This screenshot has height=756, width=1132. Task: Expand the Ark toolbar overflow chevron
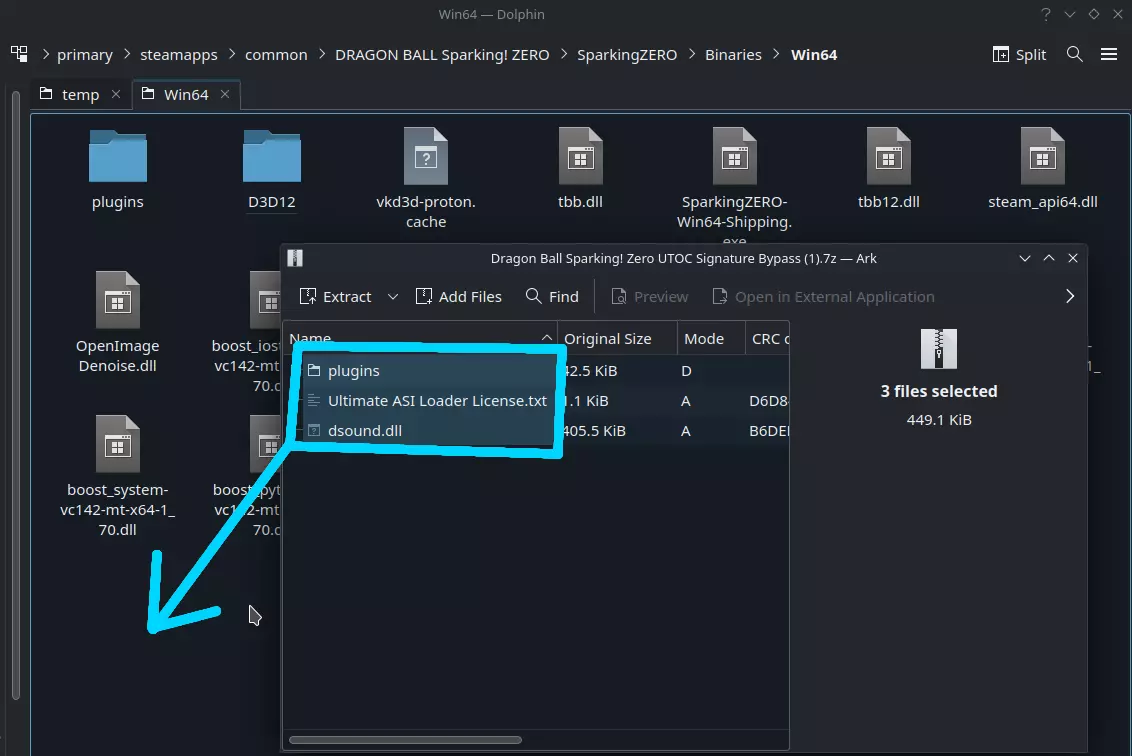click(1070, 297)
